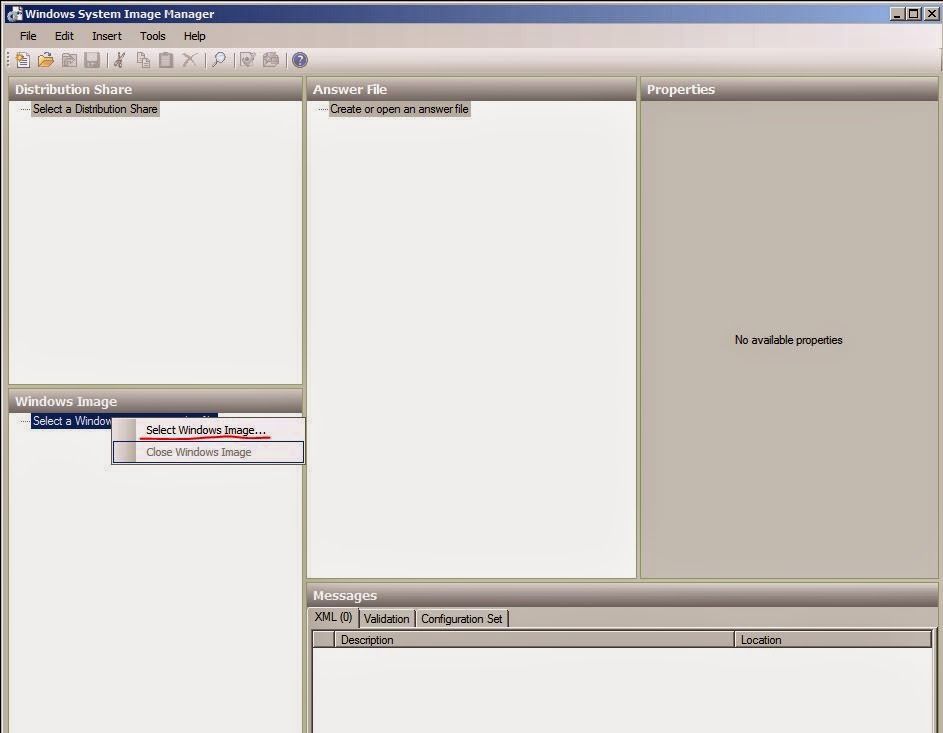The image size is (943, 733).
Task: Click the Copy toolbar icon
Action: [143, 60]
